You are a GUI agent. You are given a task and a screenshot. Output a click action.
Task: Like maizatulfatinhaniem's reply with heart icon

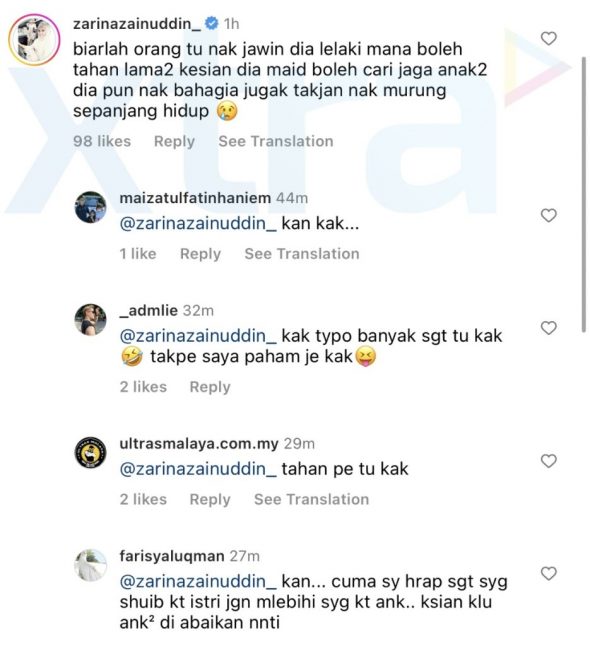point(548,215)
